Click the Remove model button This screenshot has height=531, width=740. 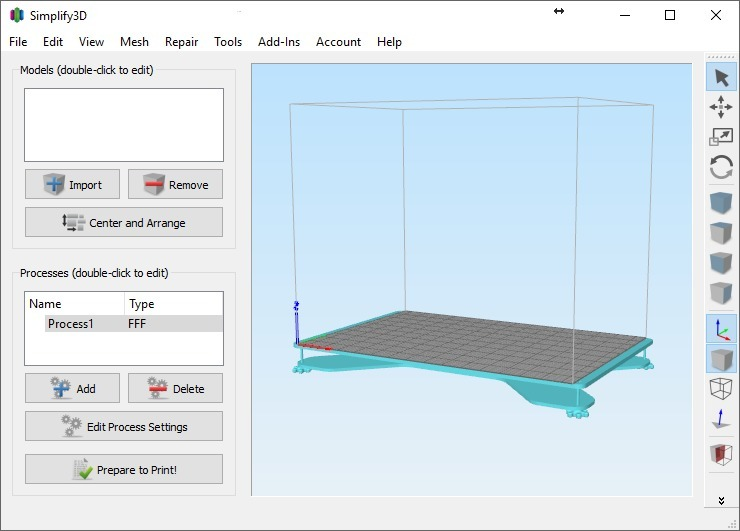pos(175,184)
